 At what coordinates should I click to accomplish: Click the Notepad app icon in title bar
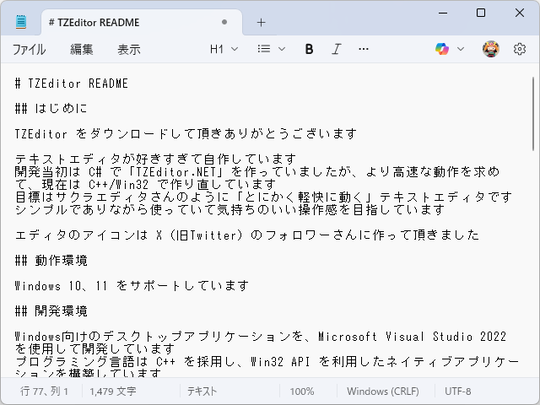click(21, 22)
